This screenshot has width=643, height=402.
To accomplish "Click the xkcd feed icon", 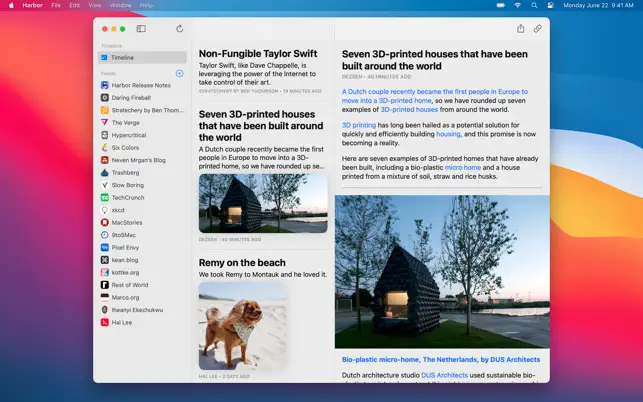I will 105,210.
